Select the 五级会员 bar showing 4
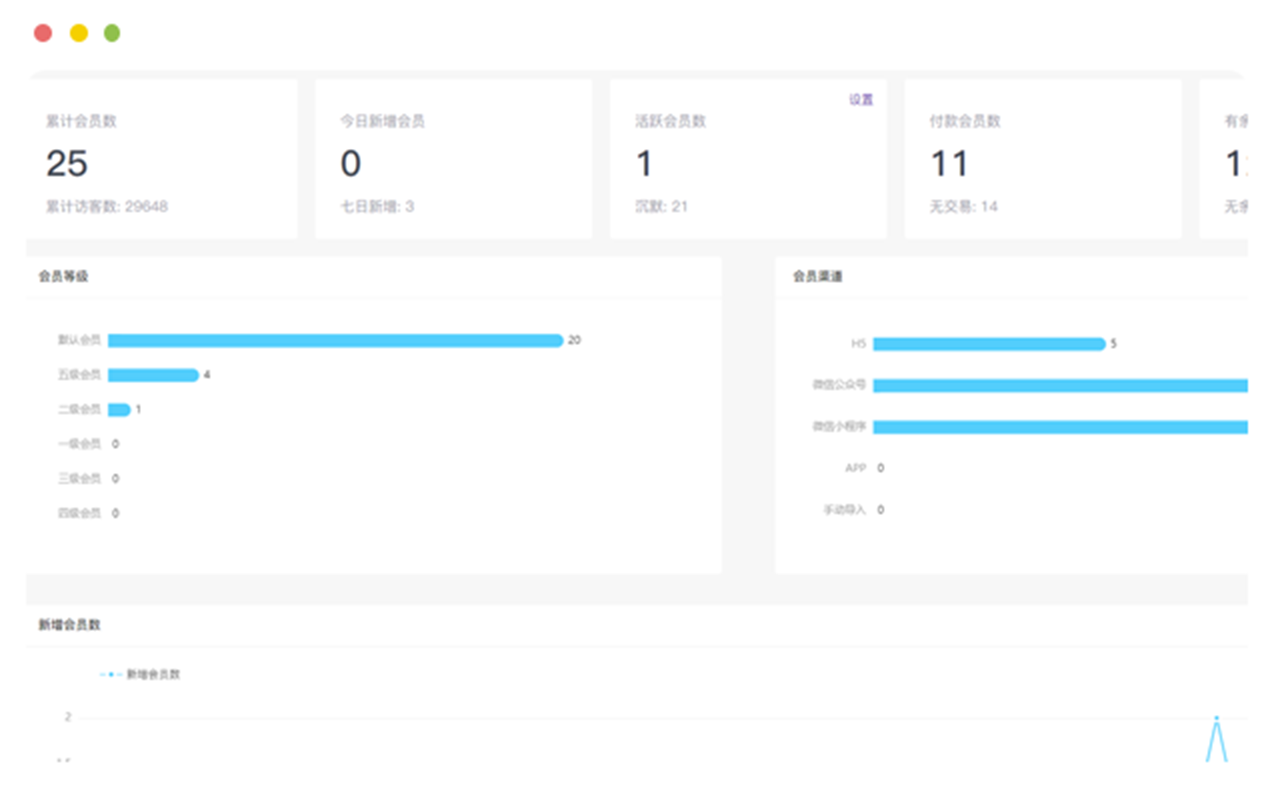Screen dimensions: 1276x790 coord(153,375)
